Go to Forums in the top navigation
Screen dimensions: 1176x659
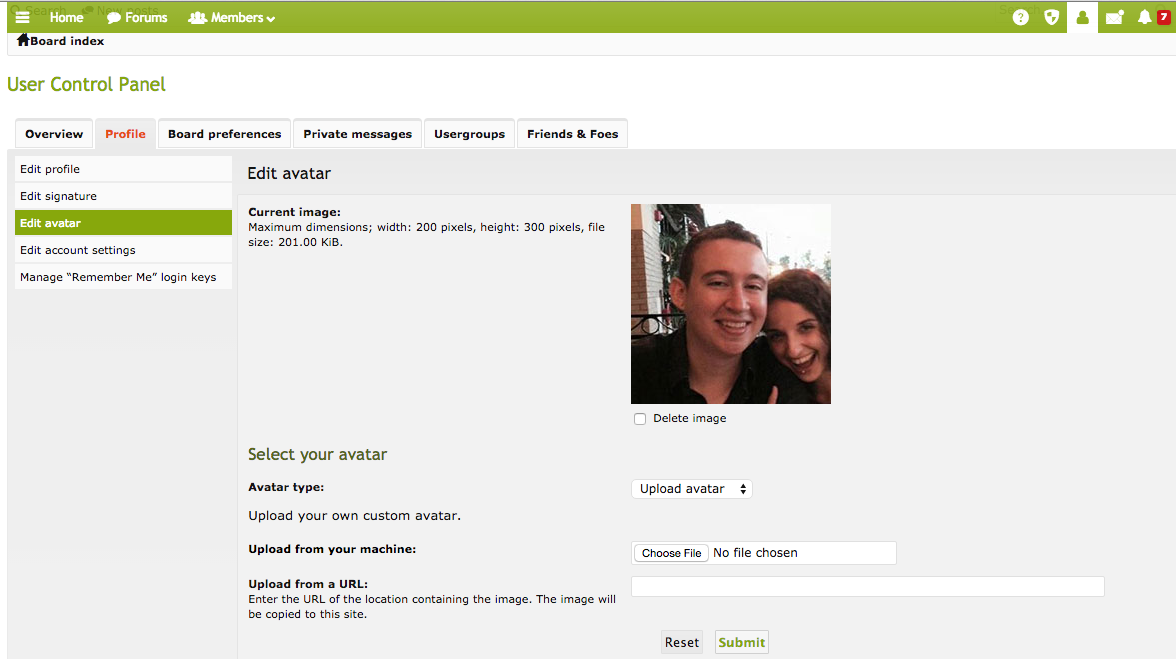137,17
